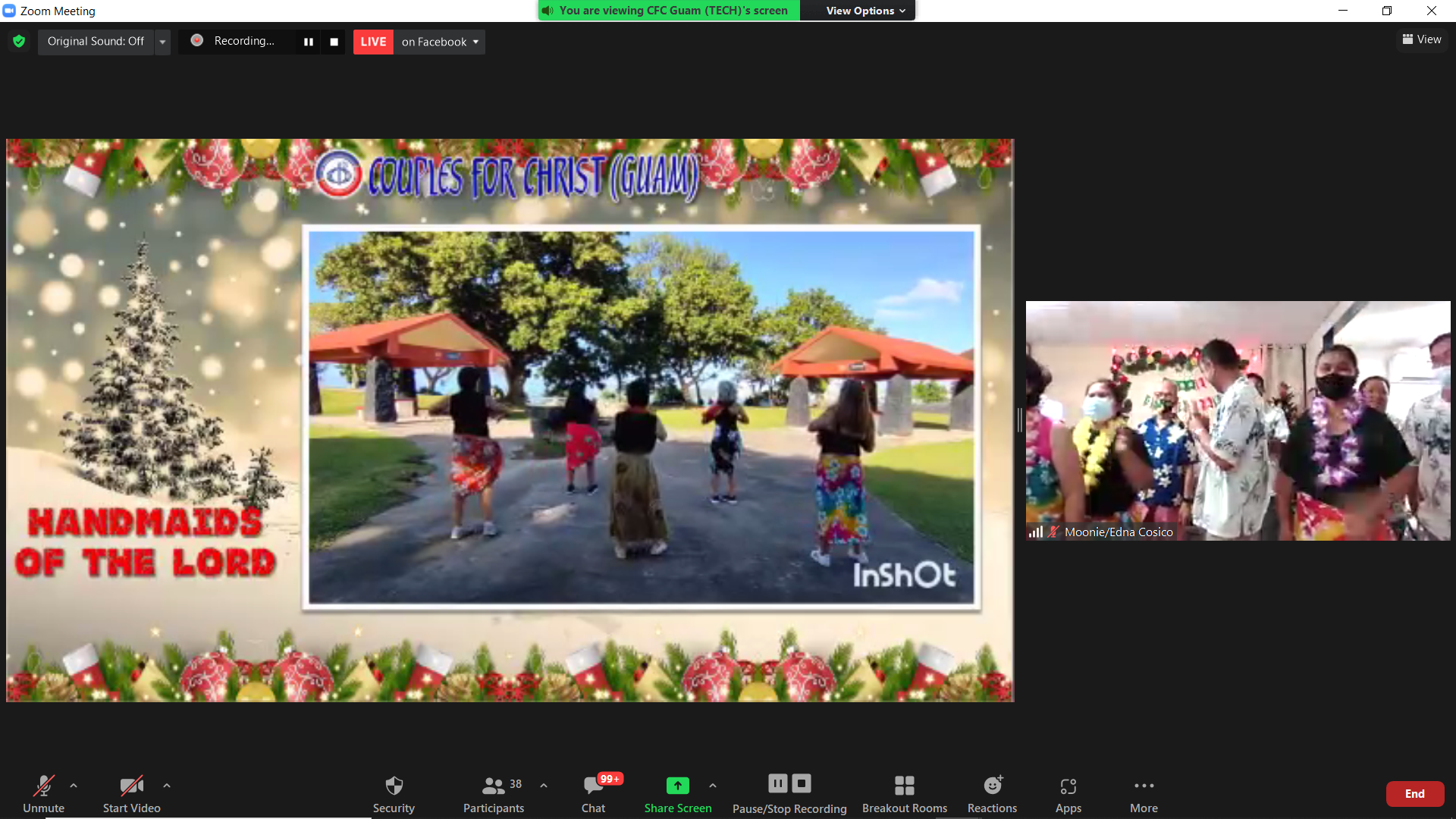The image size is (1456, 819).
Task: Click the shared screen content area
Action: 510,420
